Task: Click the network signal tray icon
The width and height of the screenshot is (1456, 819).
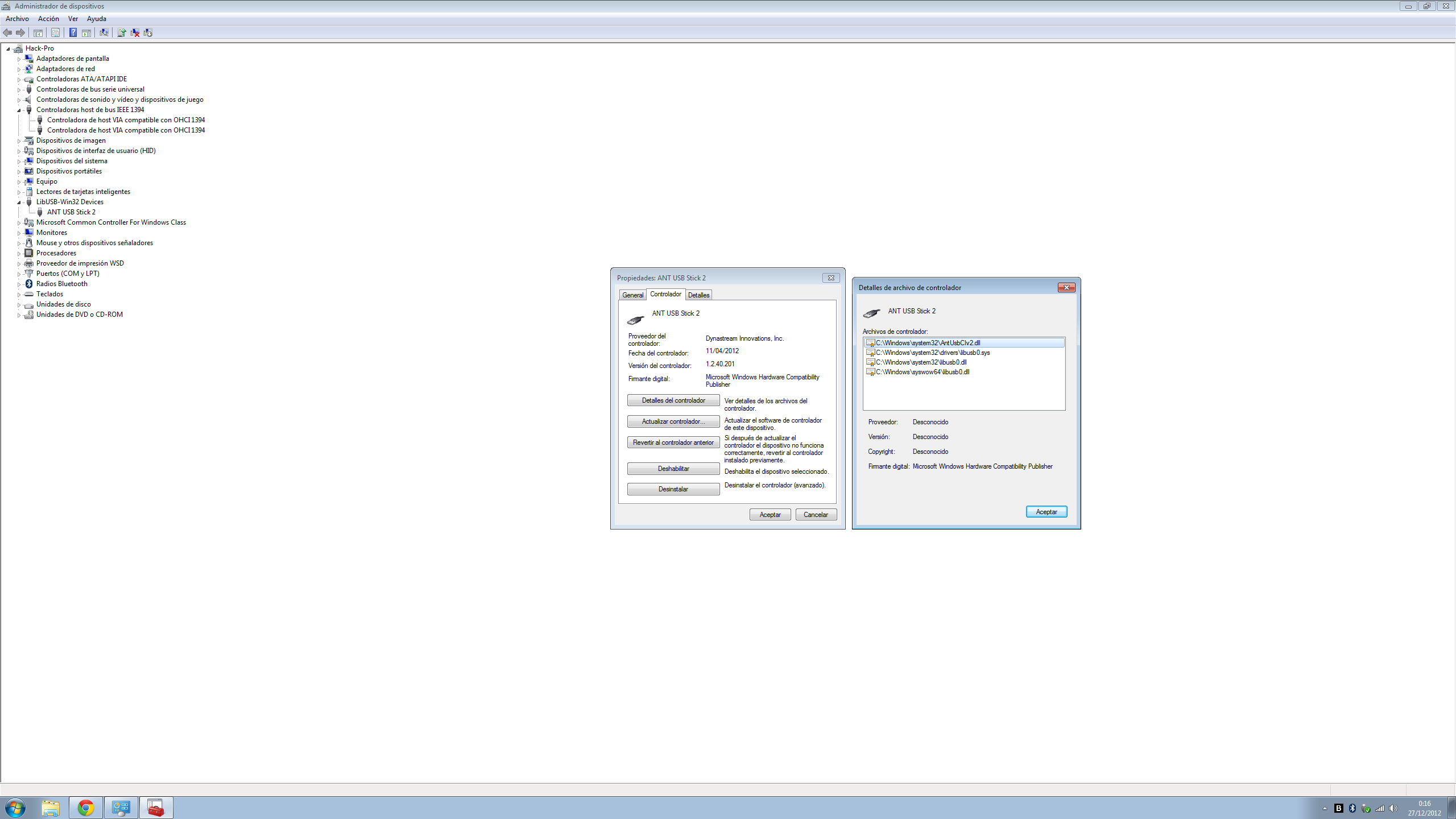Action: 1380,808
